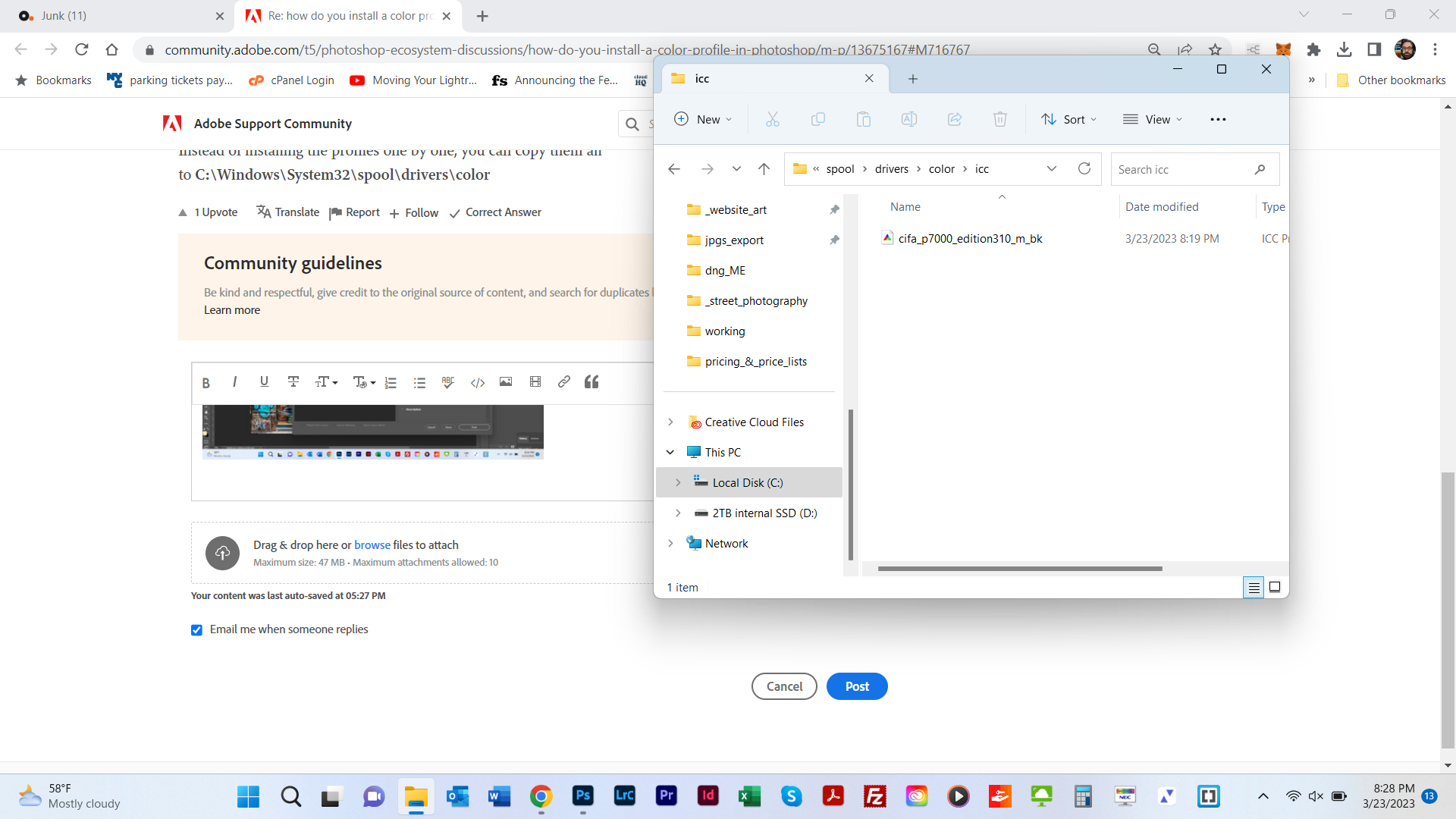Click the code block icon
Image resolution: width=1456 pixels, height=819 pixels.
pos(478,382)
